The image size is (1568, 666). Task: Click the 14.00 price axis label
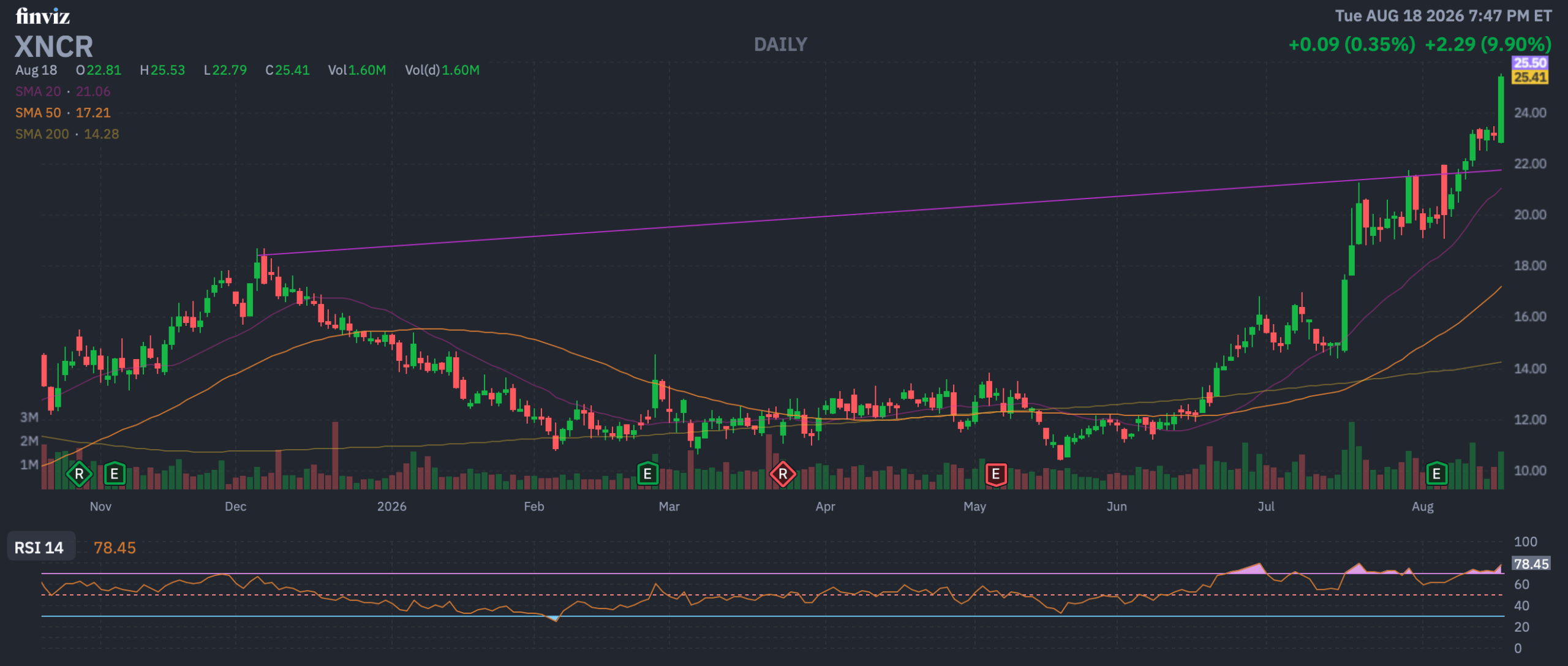1530,368
